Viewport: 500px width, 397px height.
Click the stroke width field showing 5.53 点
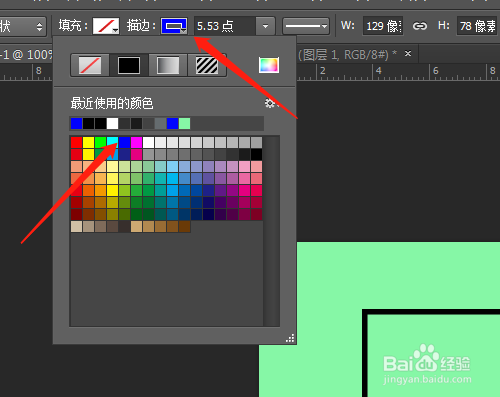click(x=225, y=26)
